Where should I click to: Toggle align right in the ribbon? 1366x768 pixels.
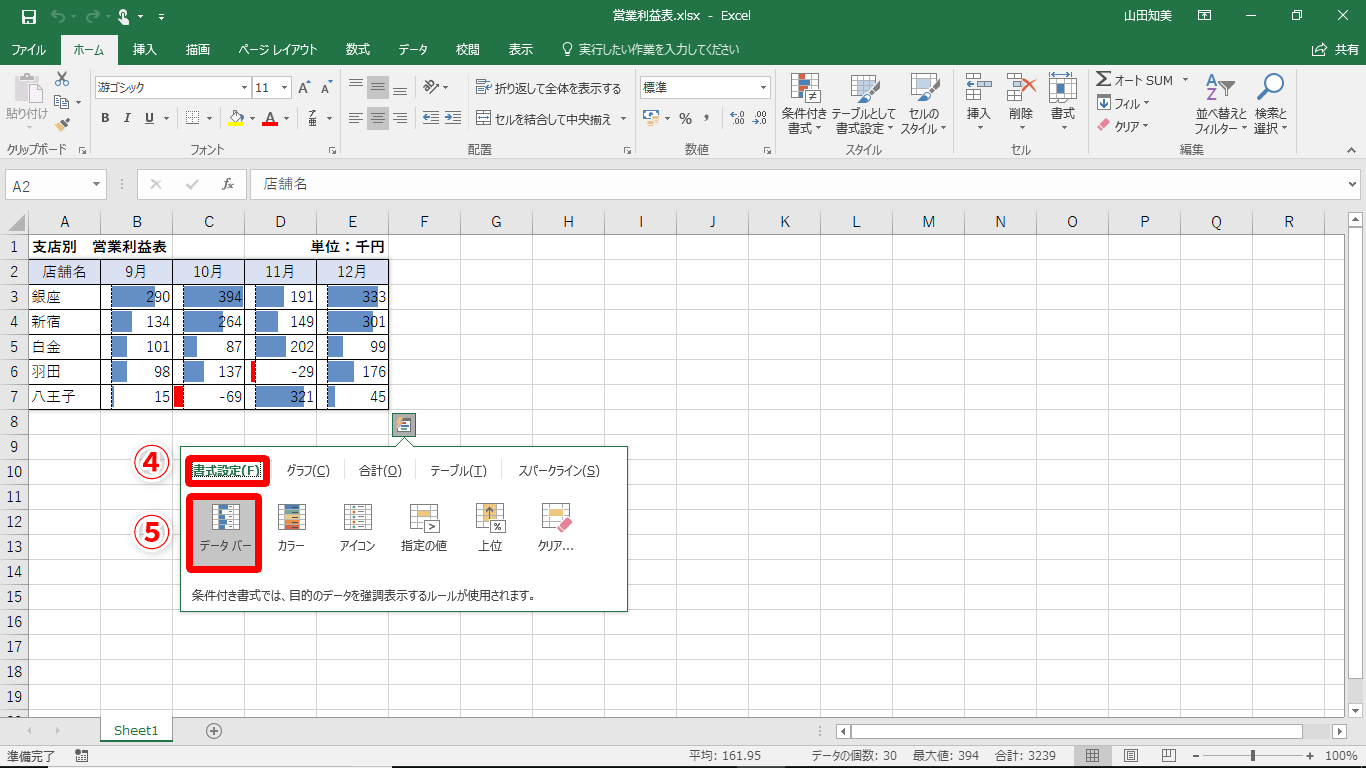[399, 118]
